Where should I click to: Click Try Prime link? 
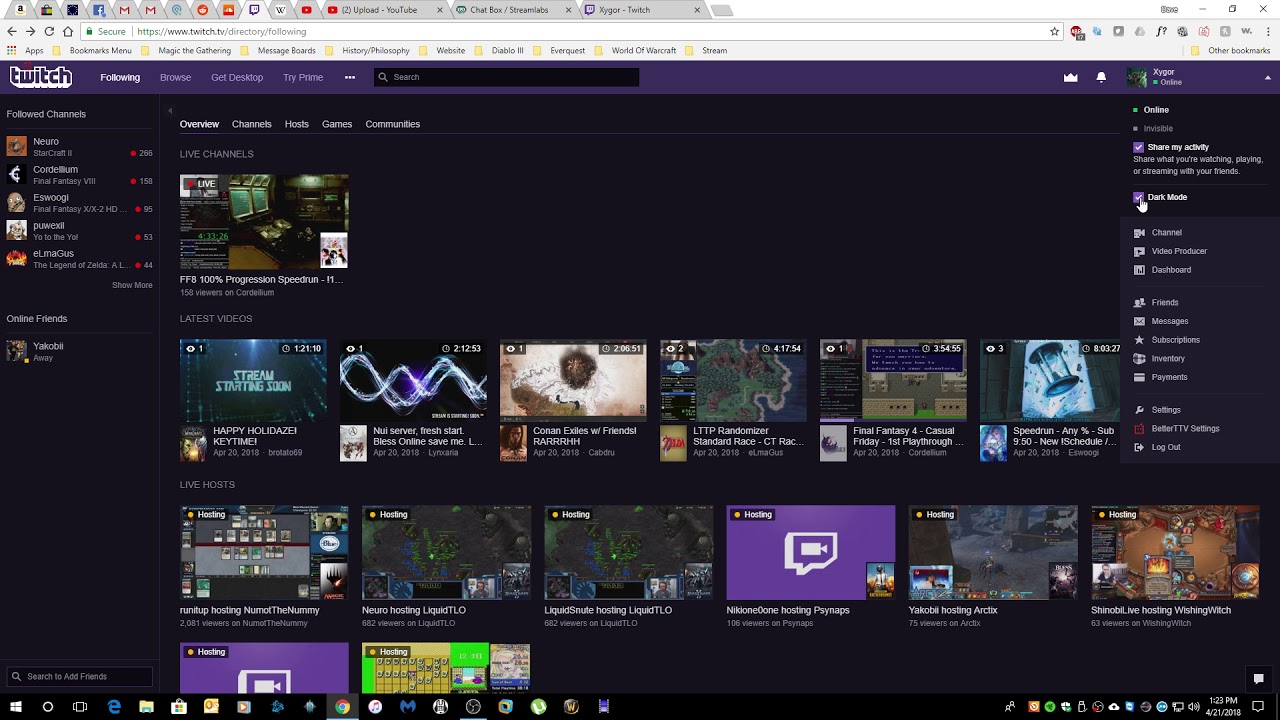click(303, 77)
